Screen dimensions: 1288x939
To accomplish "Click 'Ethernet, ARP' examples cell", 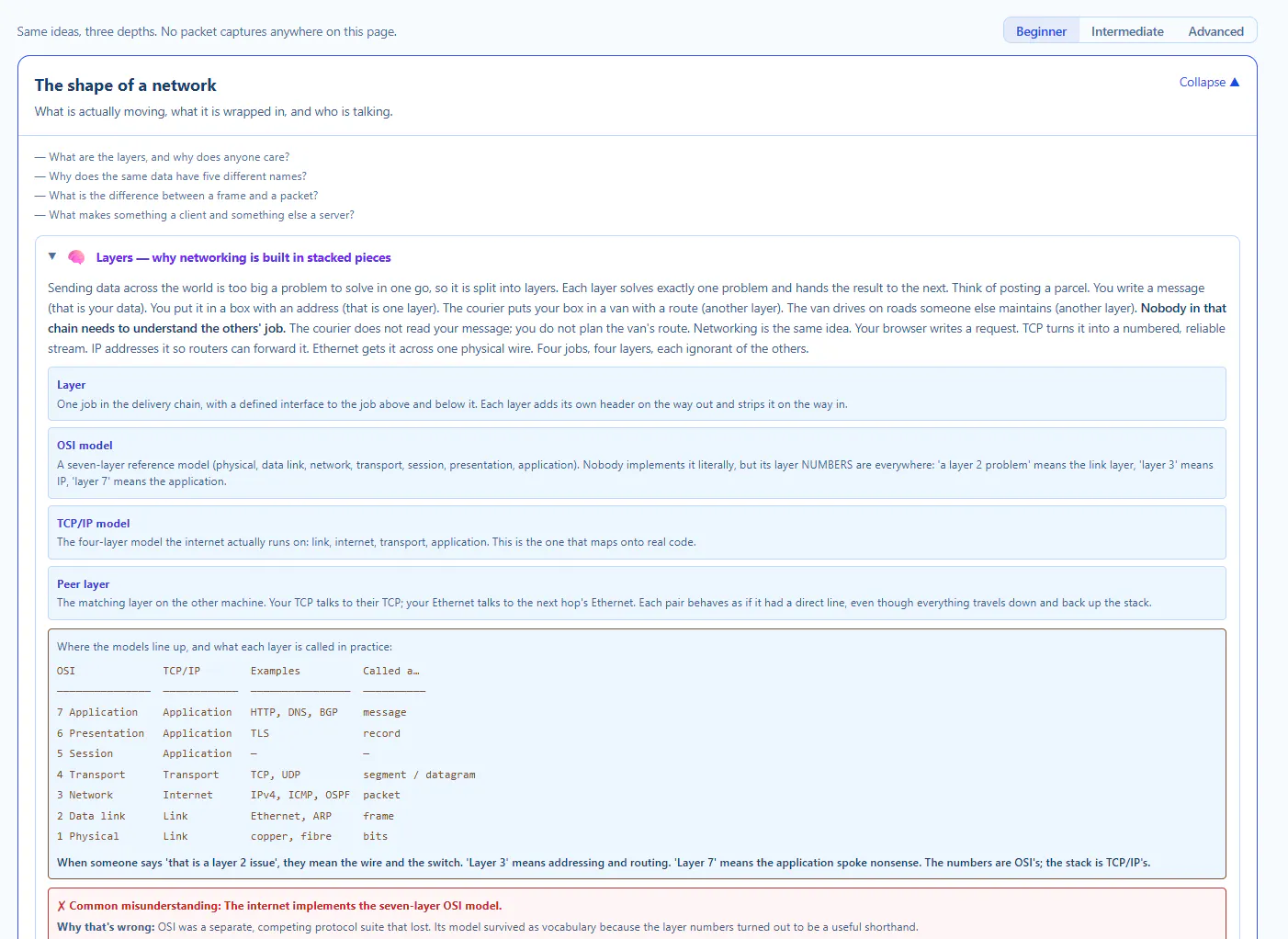I will tap(291, 816).
